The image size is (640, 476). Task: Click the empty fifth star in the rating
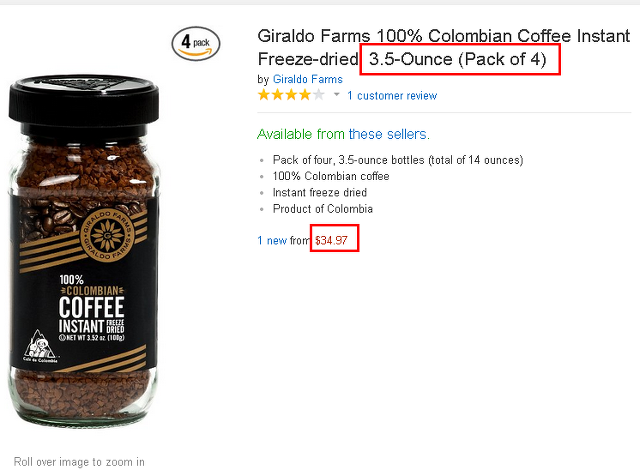[318, 95]
